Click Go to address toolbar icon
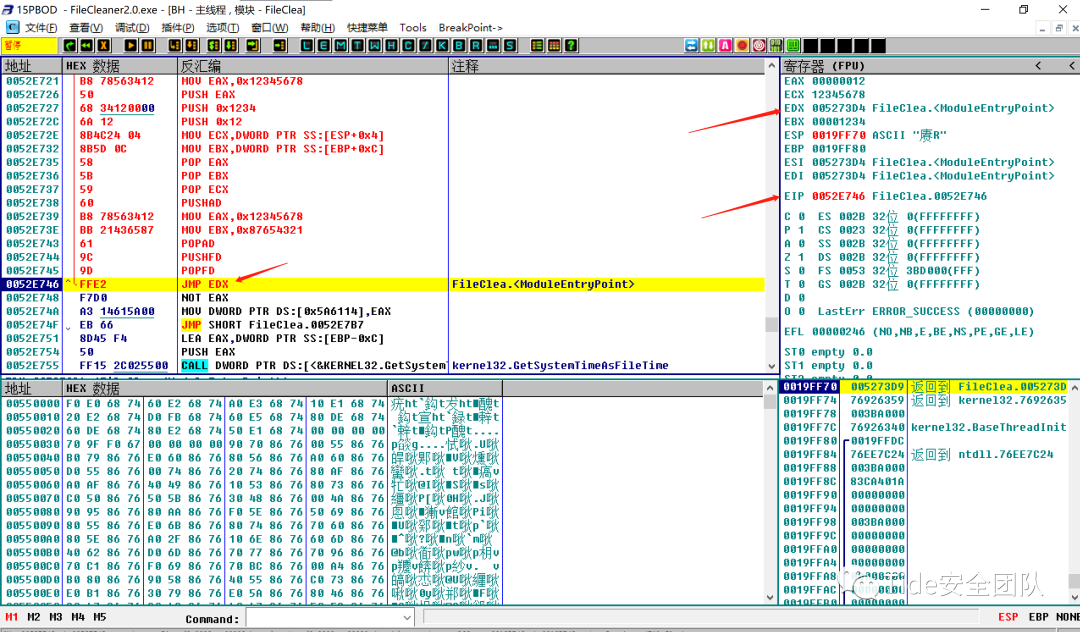 click(280, 45)
